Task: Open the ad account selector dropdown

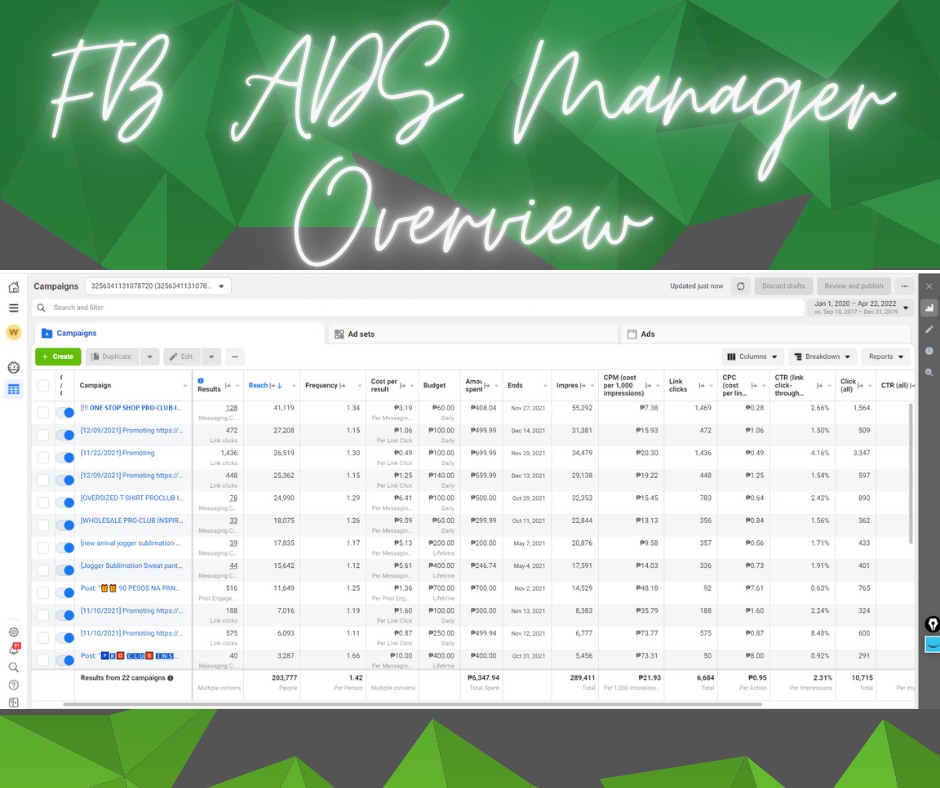Action: tap(158, 286)
